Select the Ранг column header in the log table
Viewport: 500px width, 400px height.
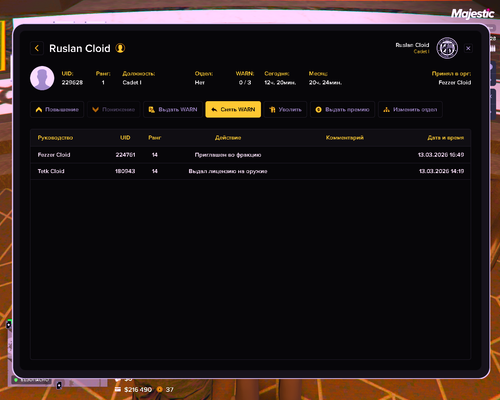point(155,138)
